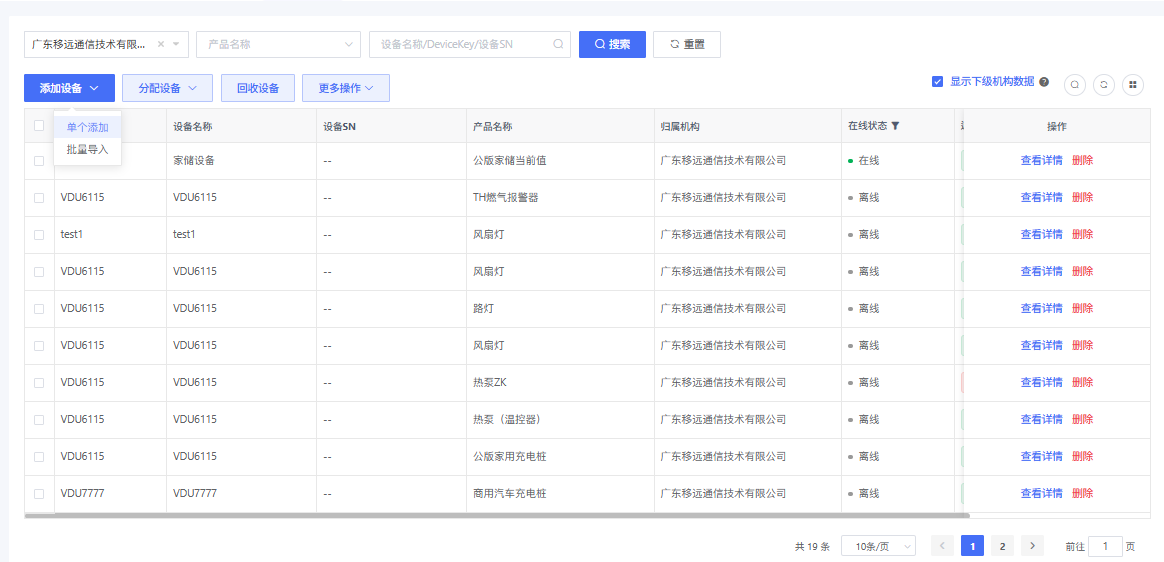Click the 在线状态 filter funnel icon
The width and height of the screenshot is (1164, 562).
tap(895, 126)
